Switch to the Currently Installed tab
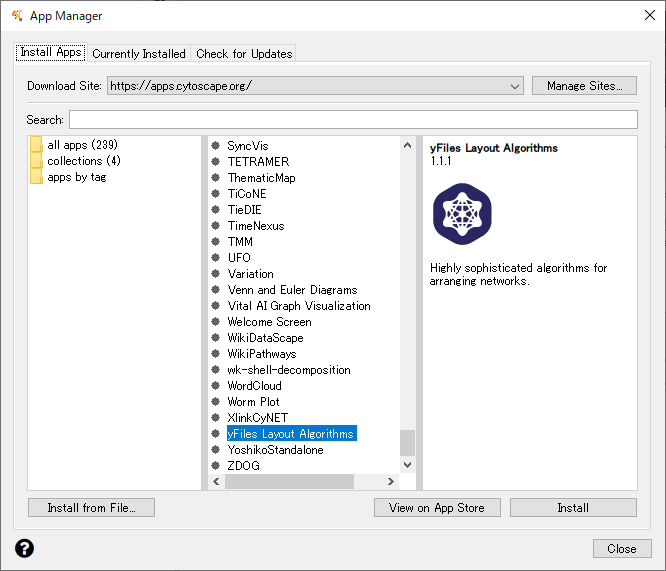This screenshot has height=571, width=666. click(139, 53)
